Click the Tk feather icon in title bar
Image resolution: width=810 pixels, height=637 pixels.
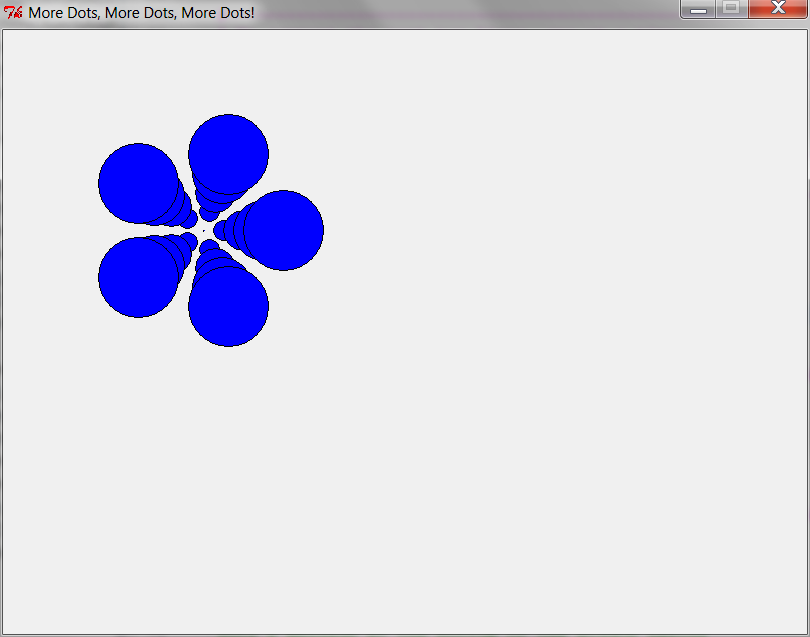tap(13, 13)
